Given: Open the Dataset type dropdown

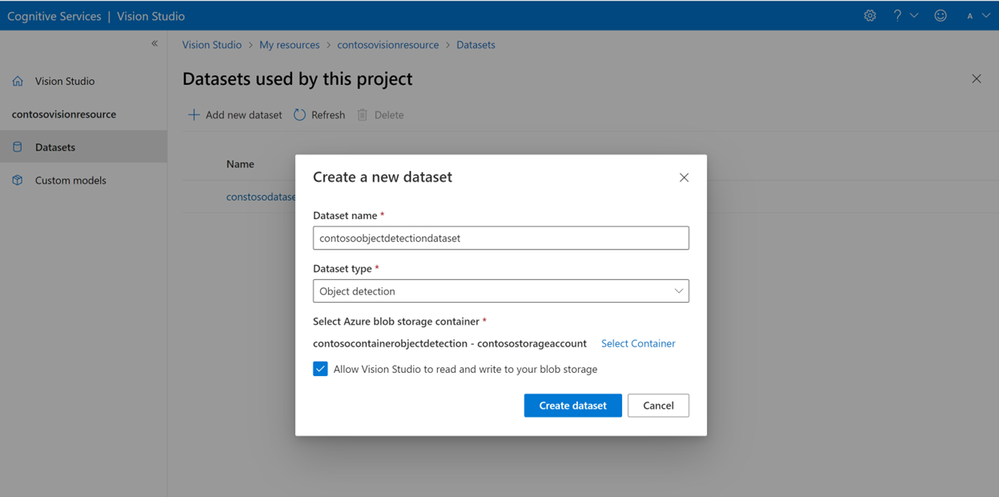Looking at the screenshot, I should [x=501, y=291].
